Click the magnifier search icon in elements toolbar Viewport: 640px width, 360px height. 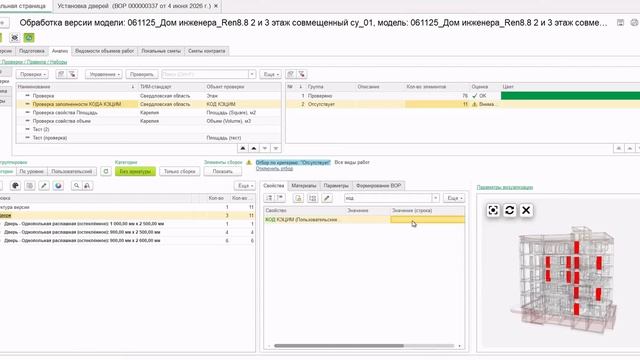point(76,186)
